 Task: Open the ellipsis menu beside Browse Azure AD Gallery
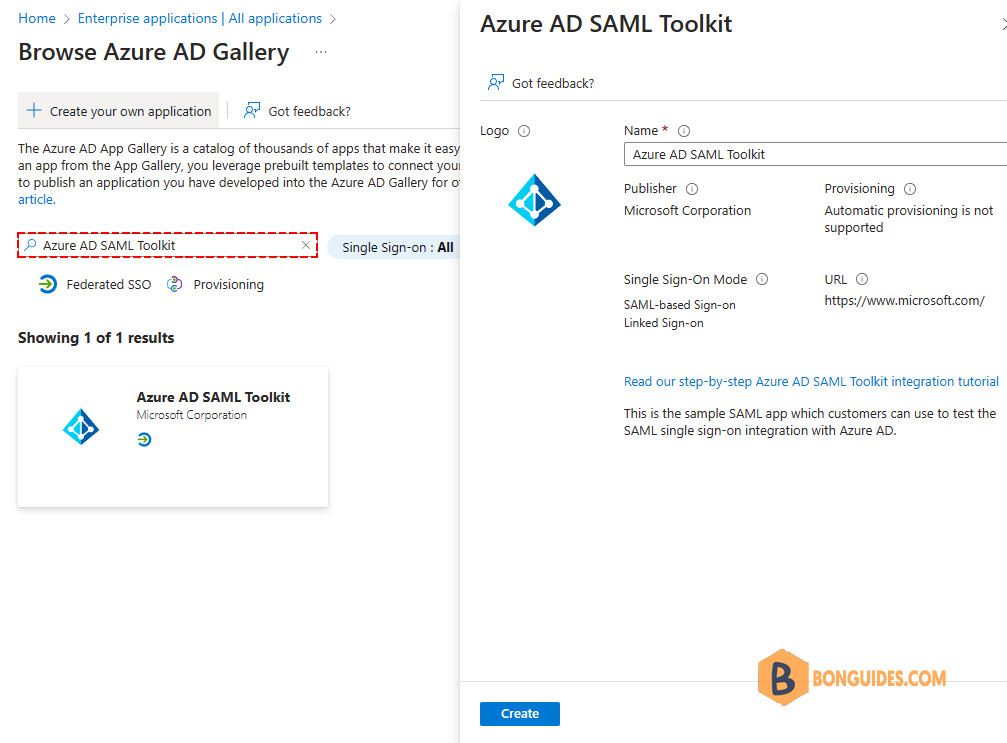coord(321,52)
